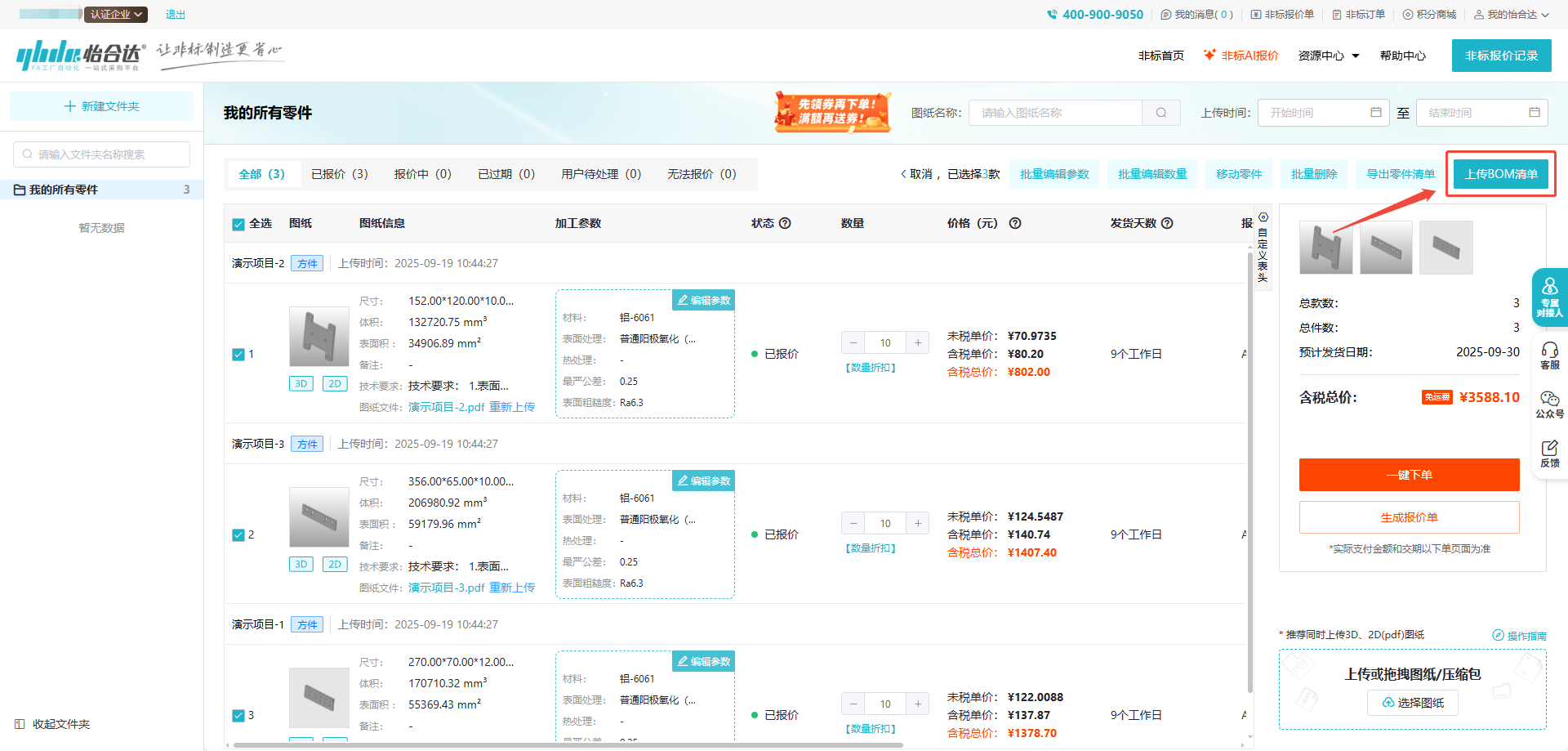The image size is (1568, 751).
Task: Click the help icon next to 发货天数
Action: [x=1167, y=223]
